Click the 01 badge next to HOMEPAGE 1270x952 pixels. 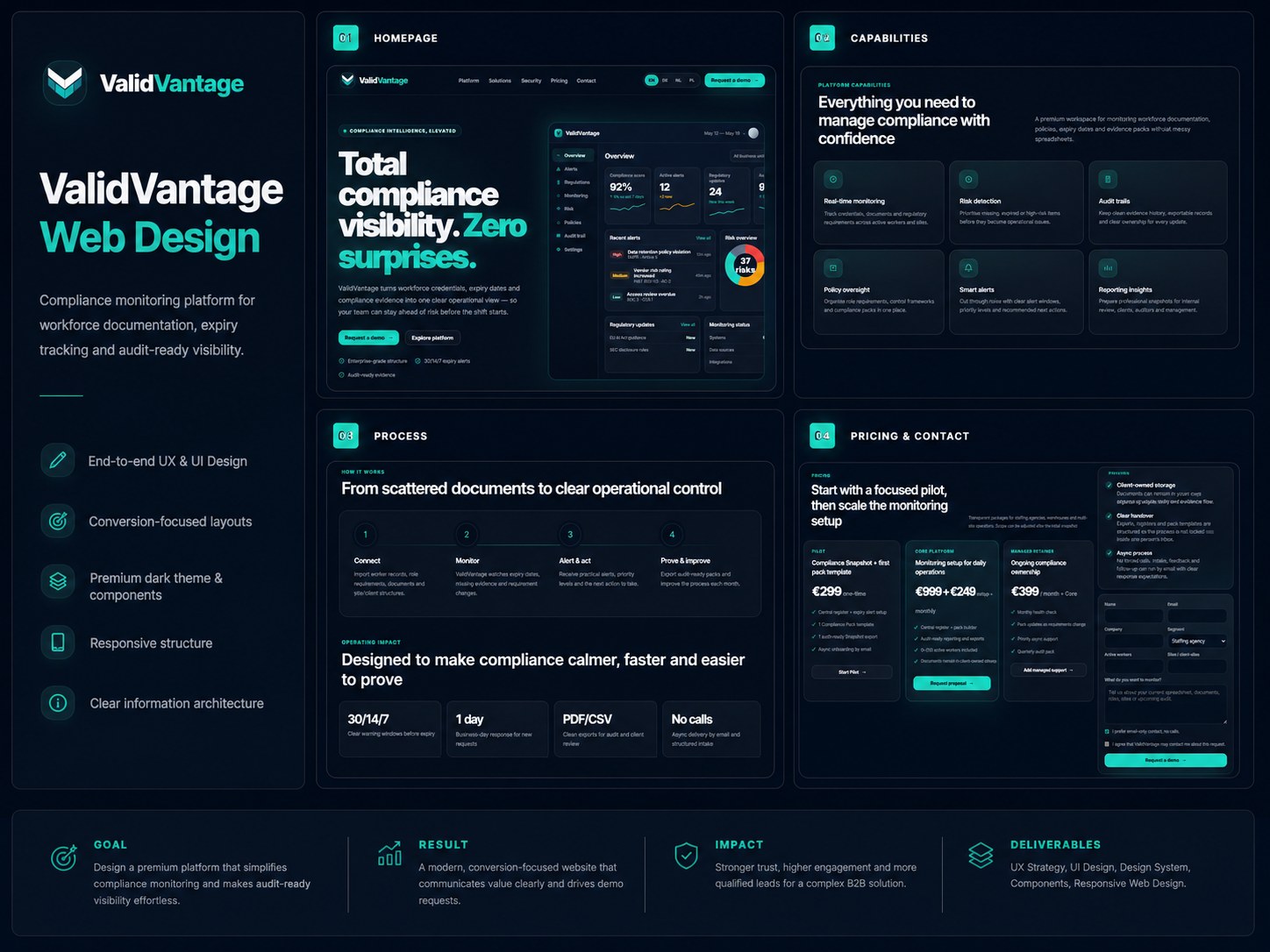[346, 38]
